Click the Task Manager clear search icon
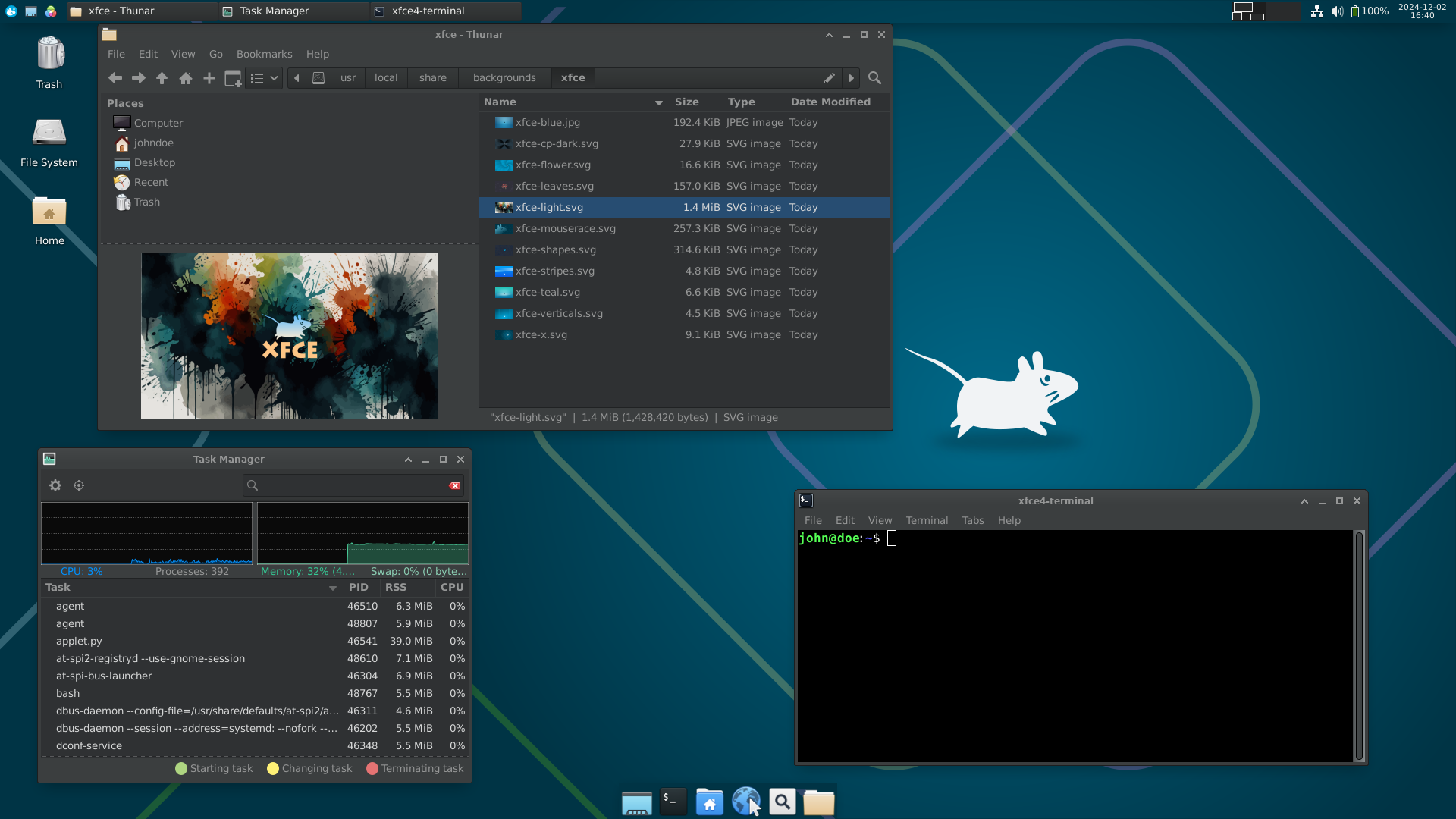Viewport: 1456px width, 819px height. (455, 485)
